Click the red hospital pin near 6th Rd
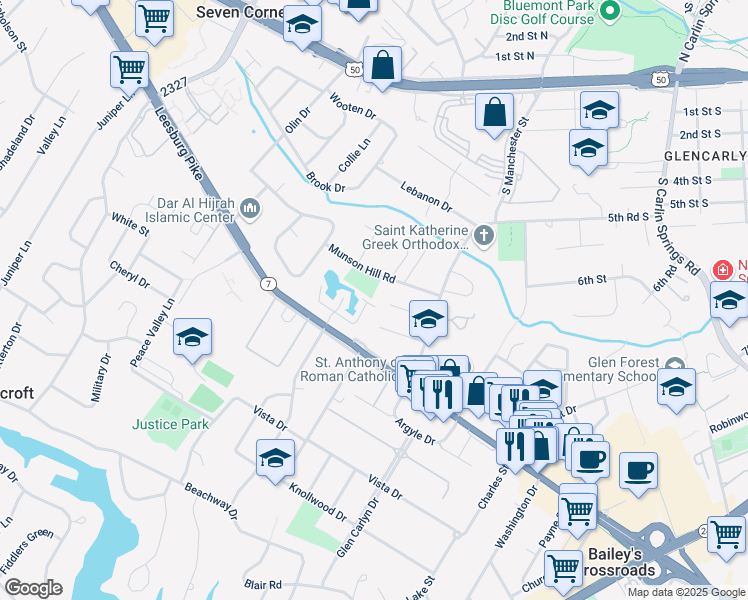This screenshot has height=600, width=748. pyautogui.click(x=723, y=270)
